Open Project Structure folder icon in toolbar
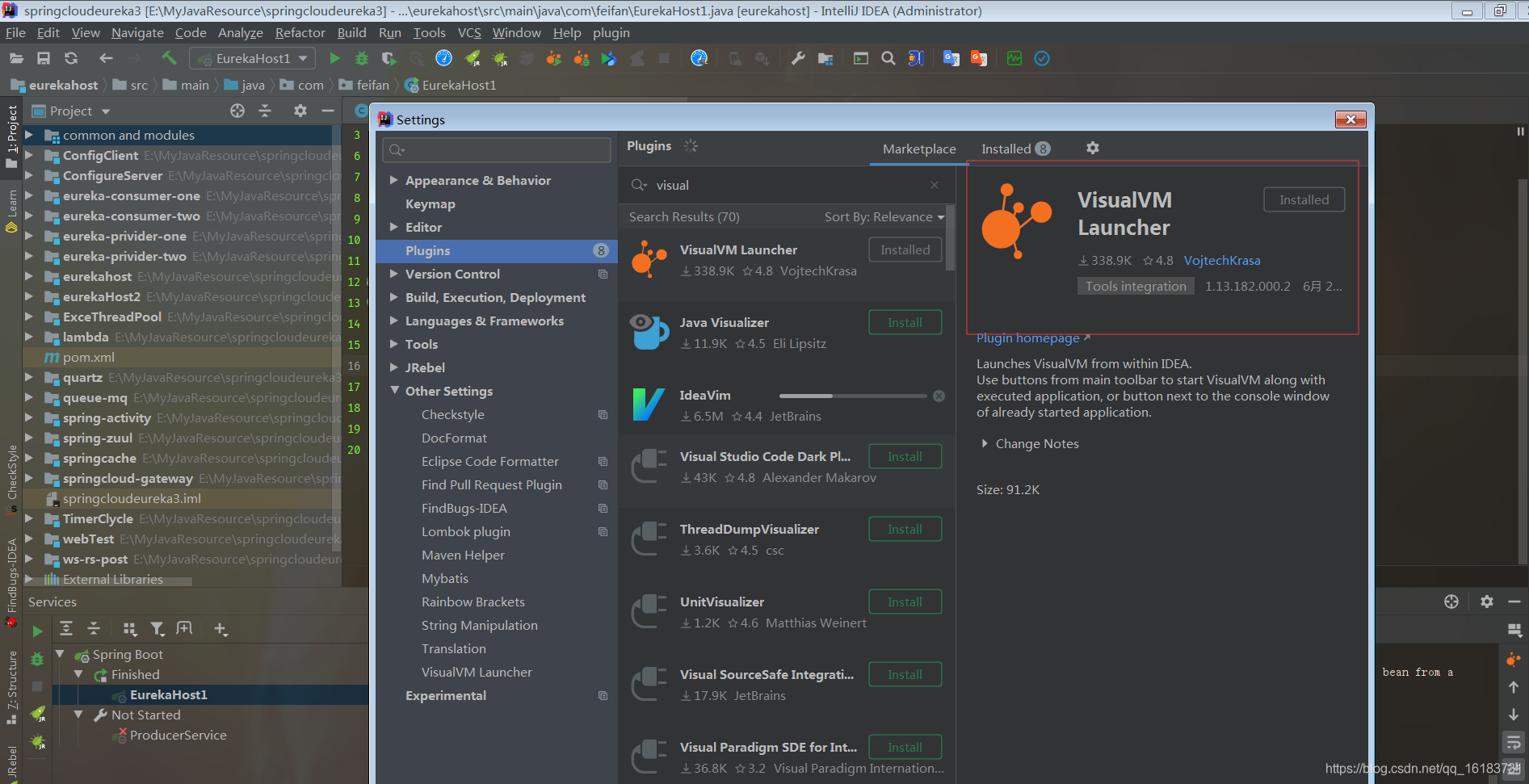The image size is (1529, 784). coord(825,58)
